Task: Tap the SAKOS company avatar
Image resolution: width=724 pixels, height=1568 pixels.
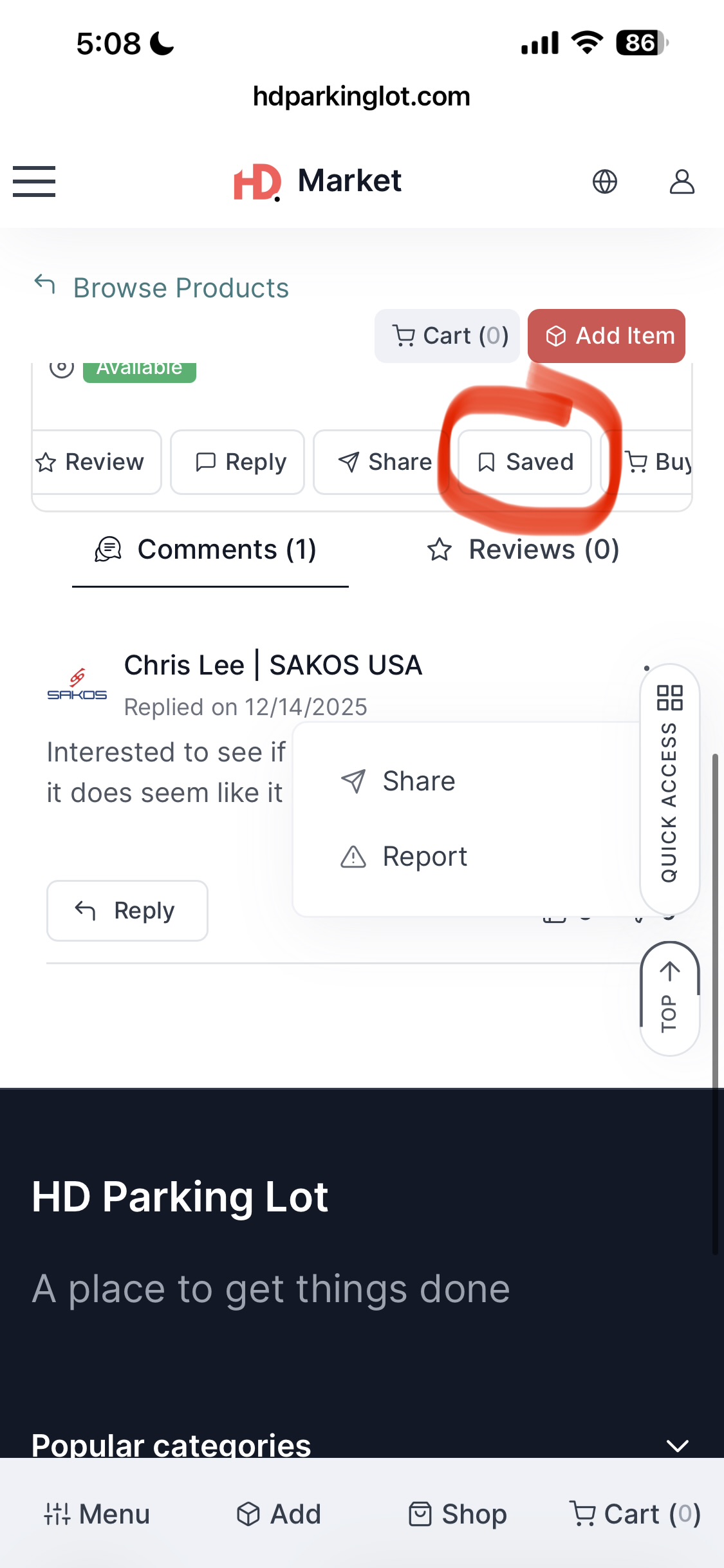Action: [77, 686]
